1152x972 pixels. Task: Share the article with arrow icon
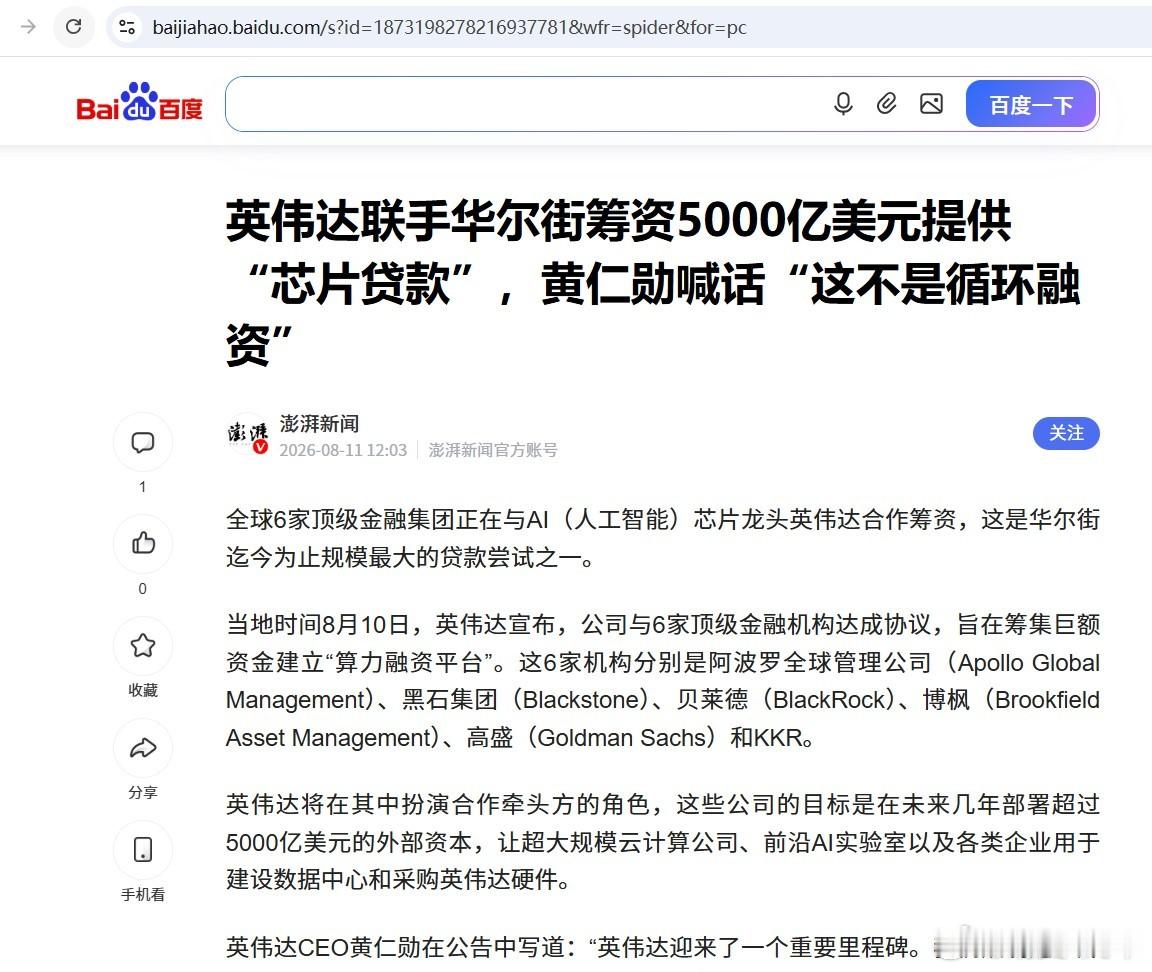[x=143, y=748]
